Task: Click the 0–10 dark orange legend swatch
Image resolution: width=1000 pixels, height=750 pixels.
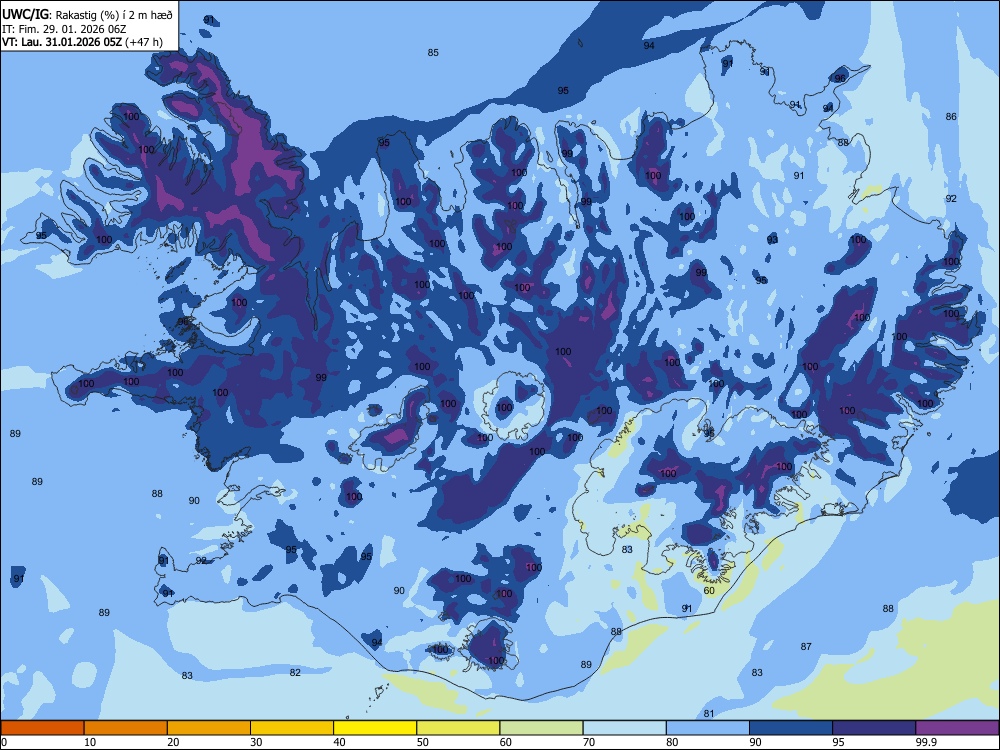Action: coord(42,728)
